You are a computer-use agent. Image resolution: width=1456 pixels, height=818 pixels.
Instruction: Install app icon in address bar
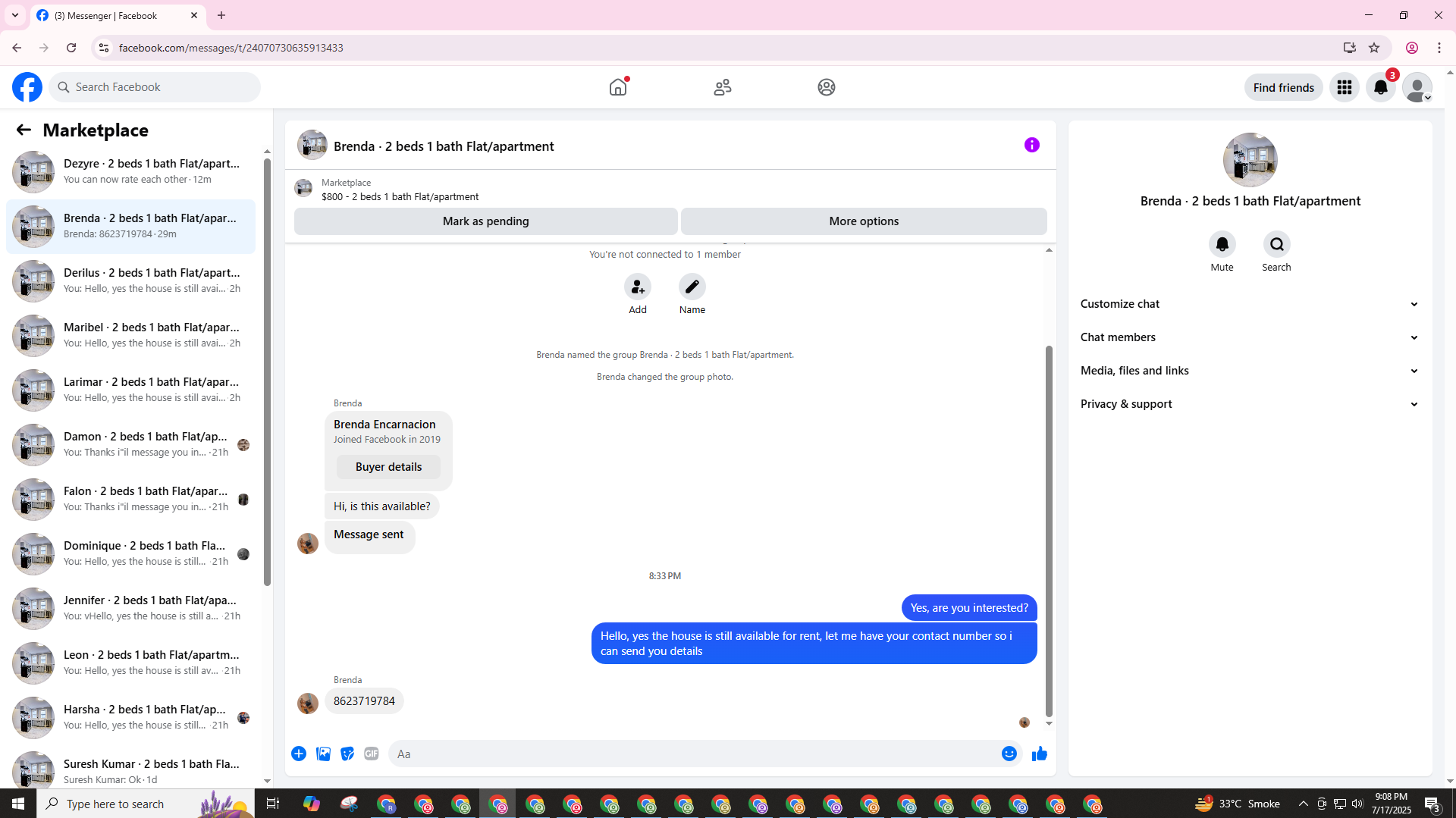coord(1350,48)
